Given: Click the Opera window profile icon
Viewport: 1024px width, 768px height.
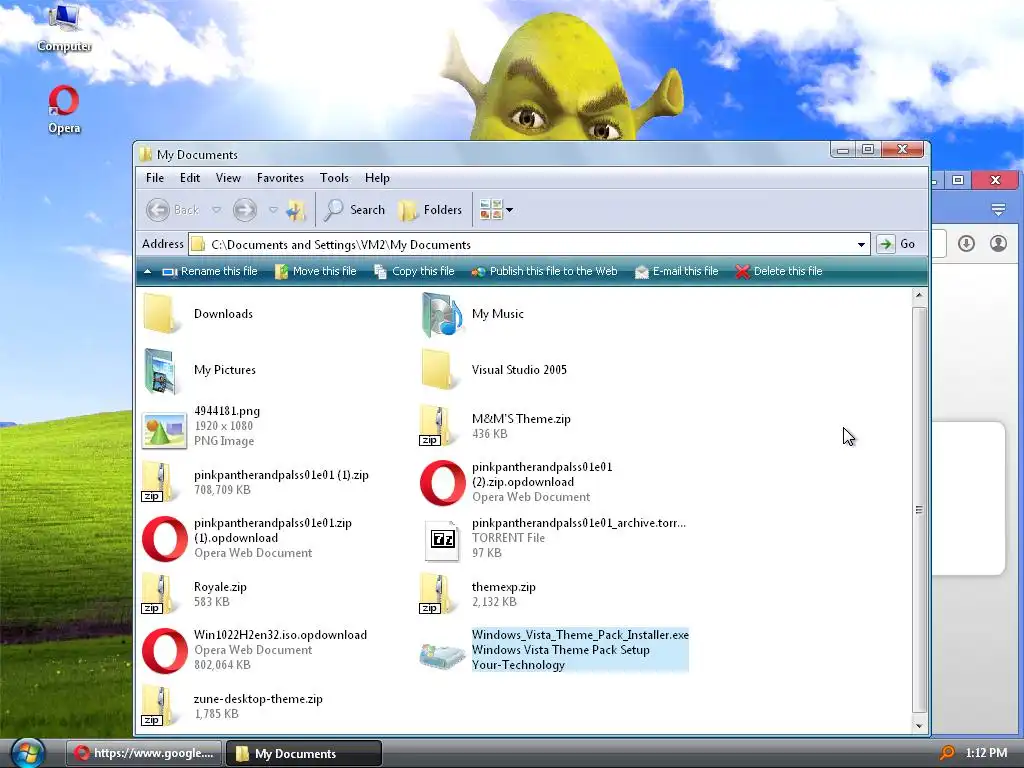Looking at the screenshot, I should [998, 244].
